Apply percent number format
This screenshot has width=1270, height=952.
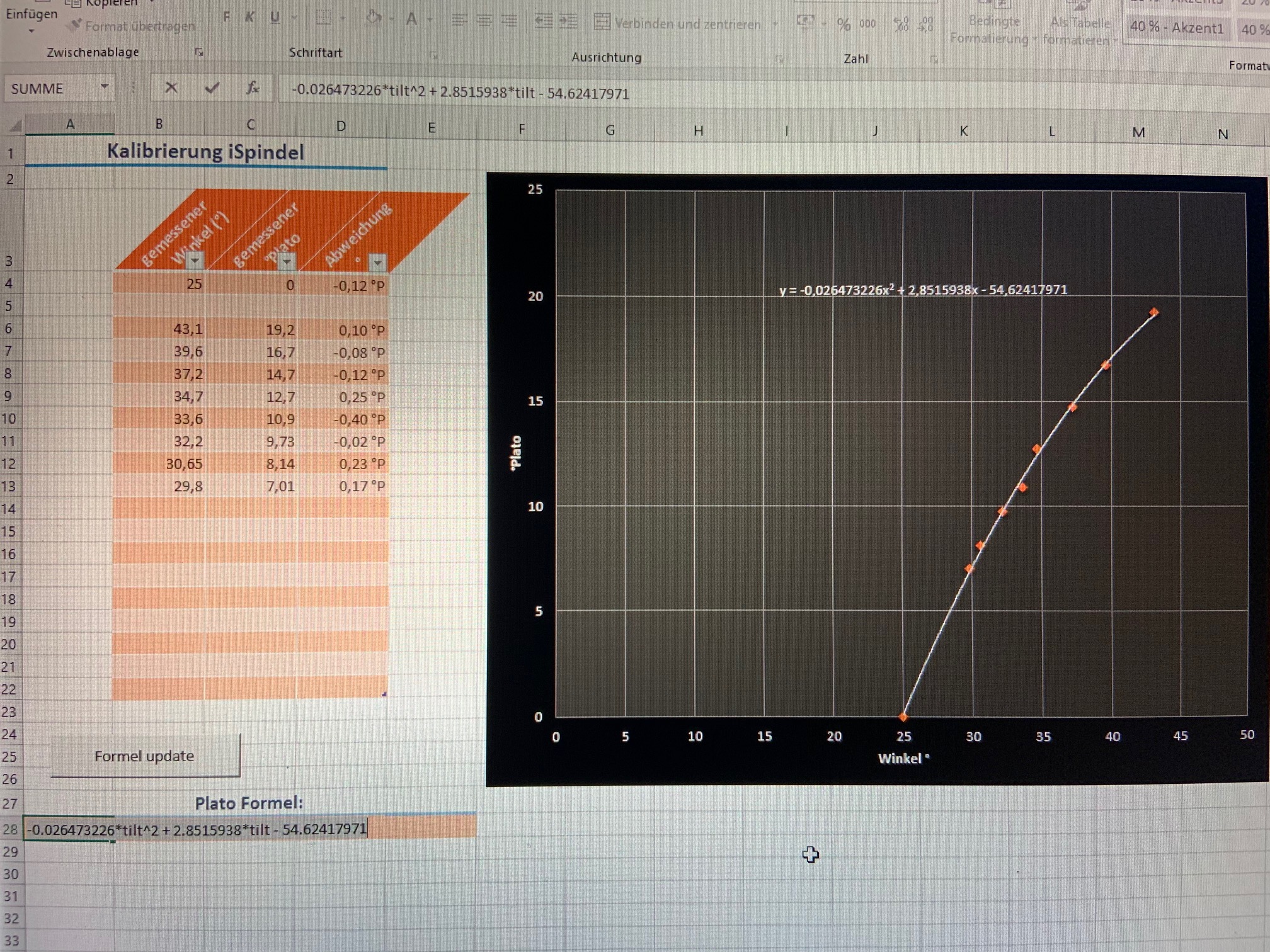(844, 25)
